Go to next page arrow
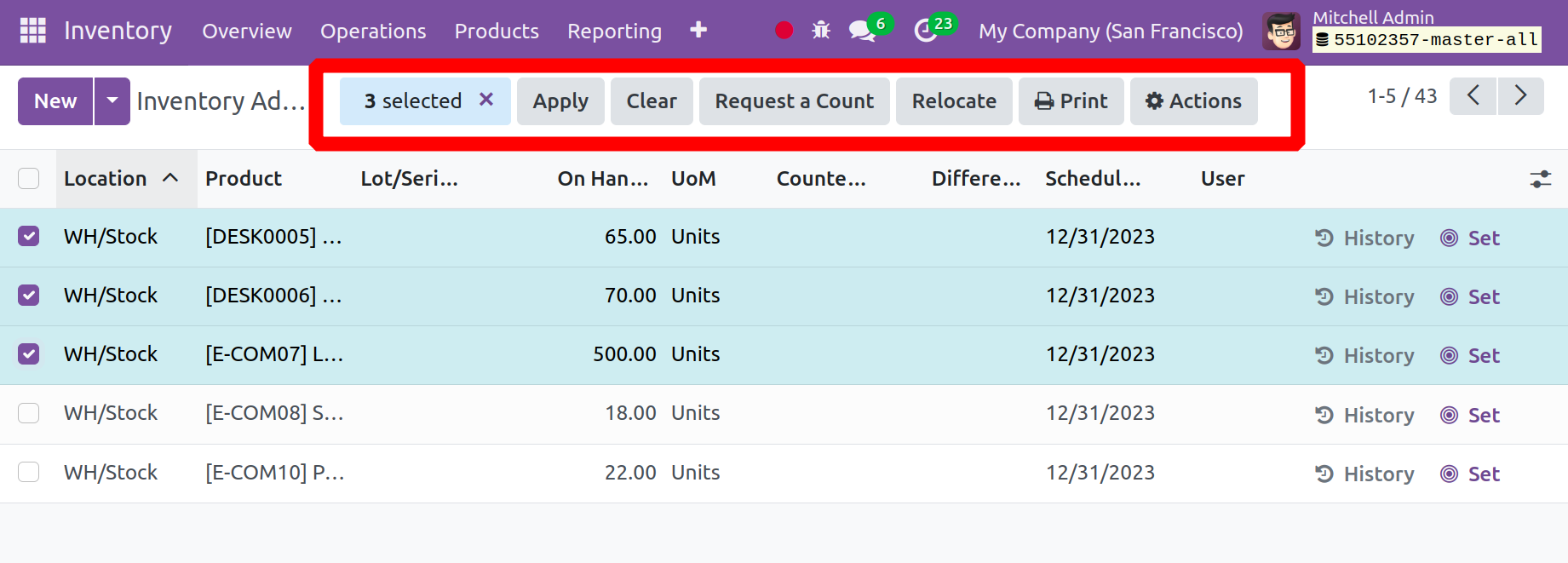1568x563 pixels. click(x=1520, y=95)
